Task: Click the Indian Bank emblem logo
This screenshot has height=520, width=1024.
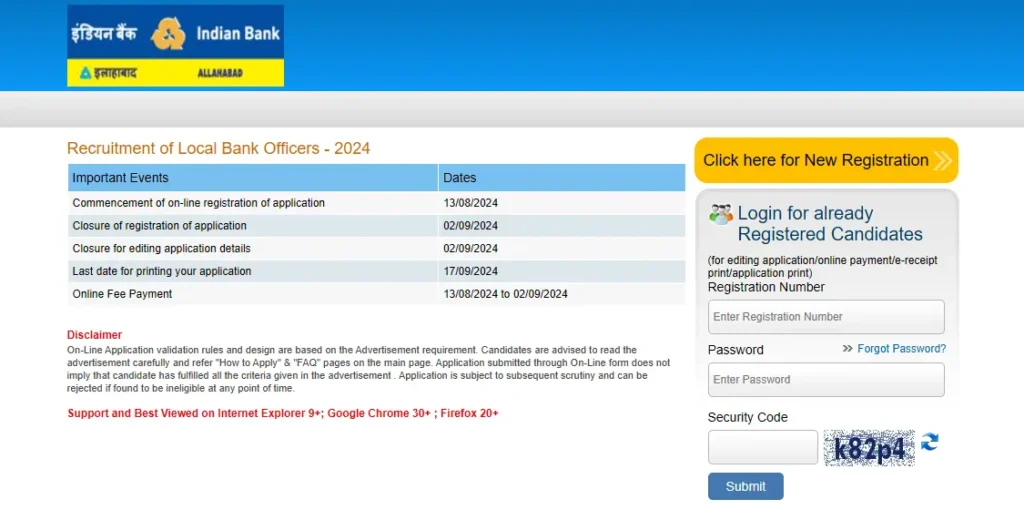Action: 168,33
